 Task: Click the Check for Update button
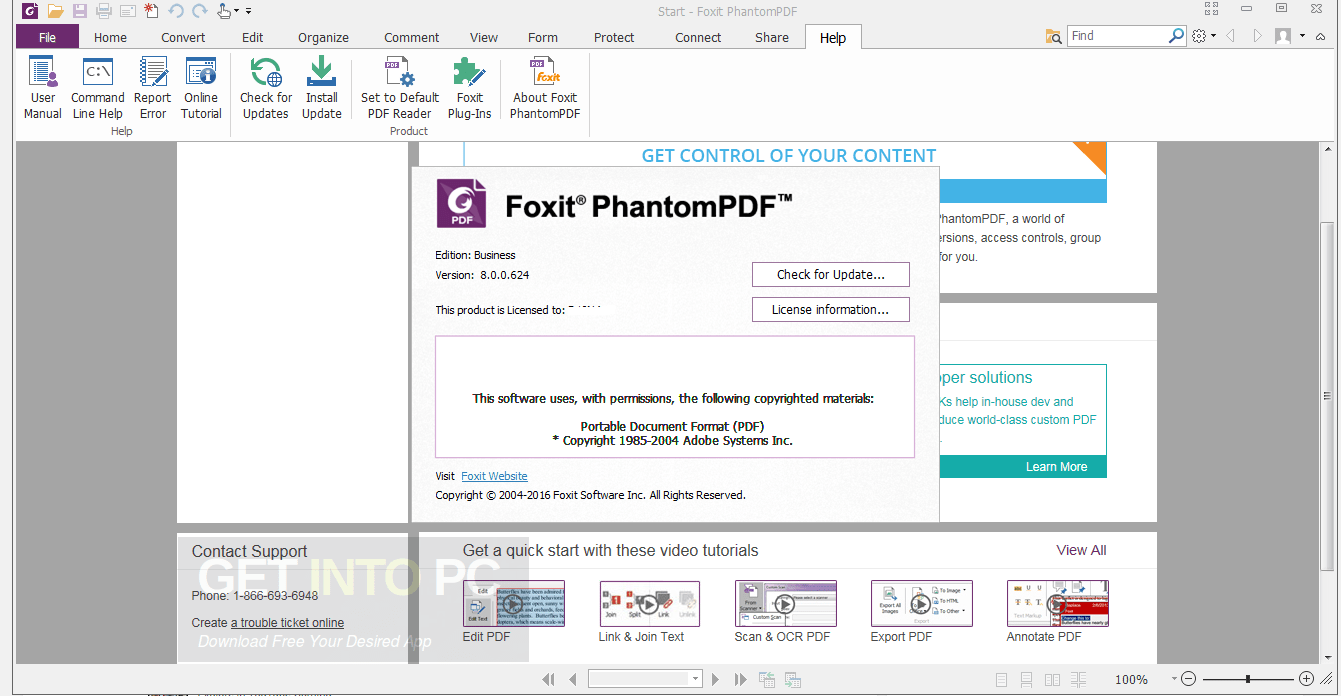pos(830,274)
